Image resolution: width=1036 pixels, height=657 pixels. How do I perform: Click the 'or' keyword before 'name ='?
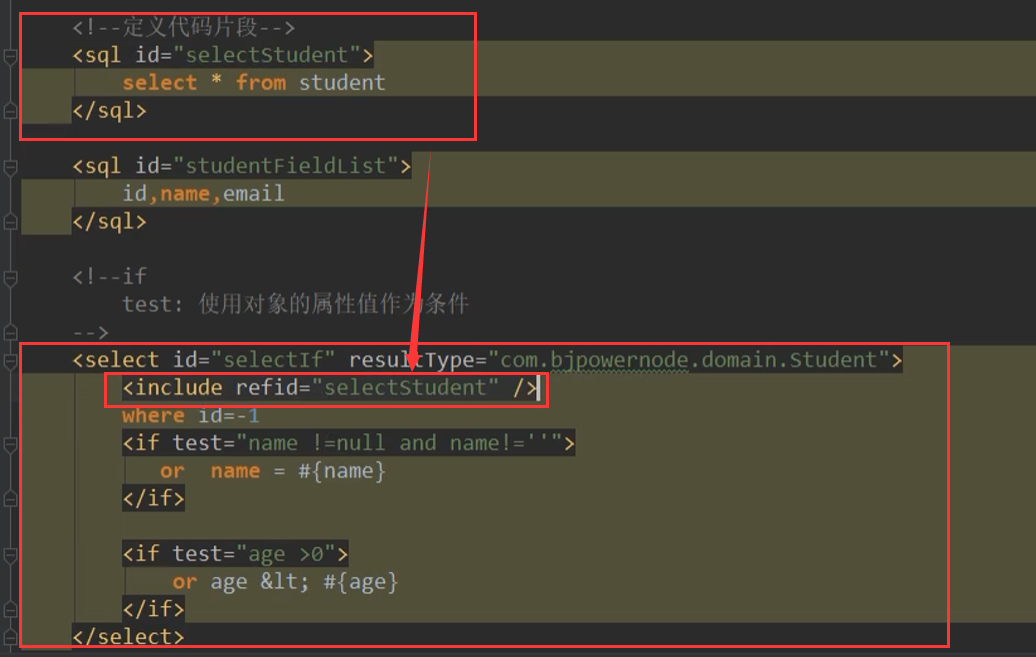(172, 471)
